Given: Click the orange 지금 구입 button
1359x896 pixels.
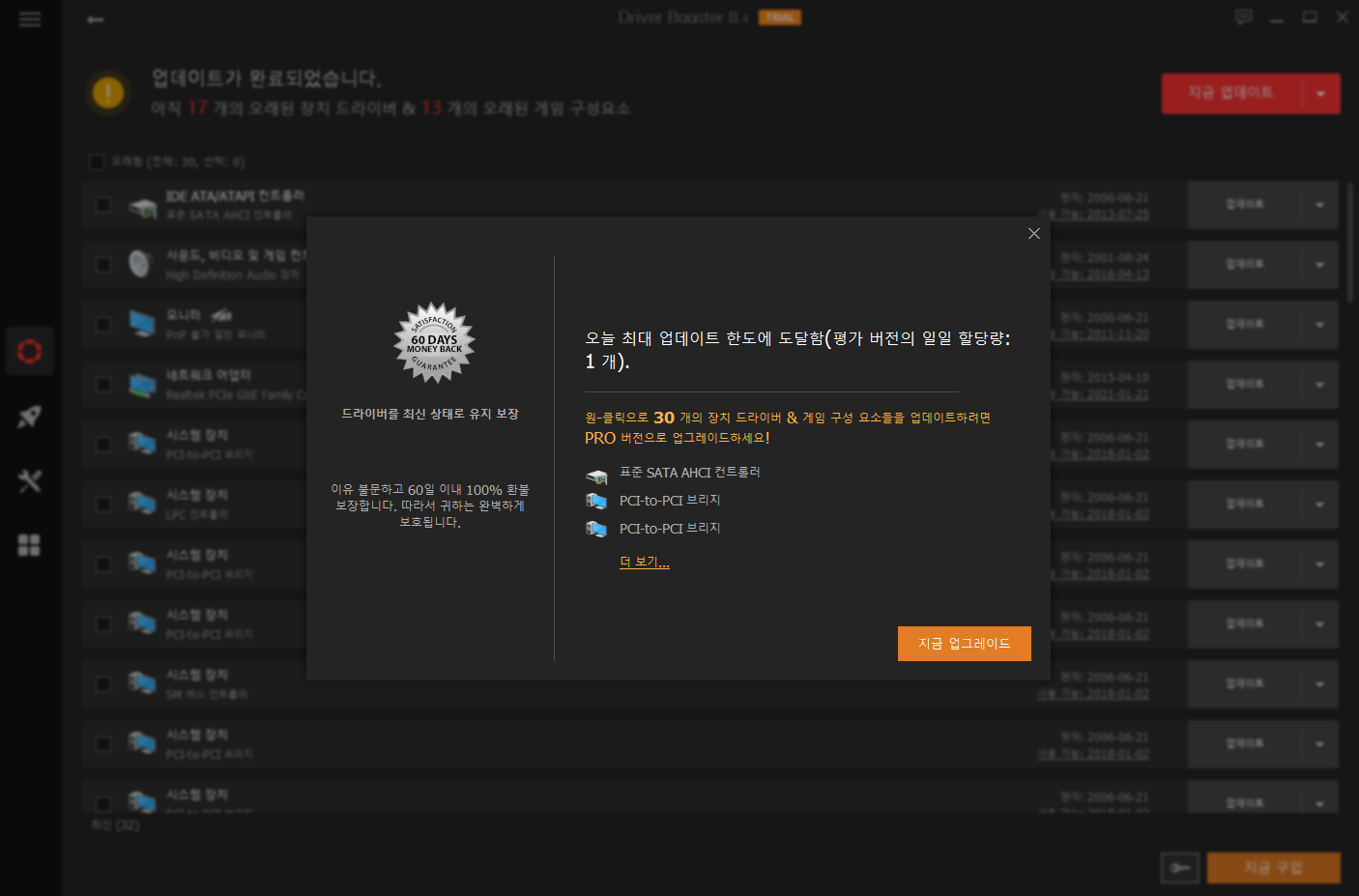Looking at the screenshot, I should [1274, 868].
